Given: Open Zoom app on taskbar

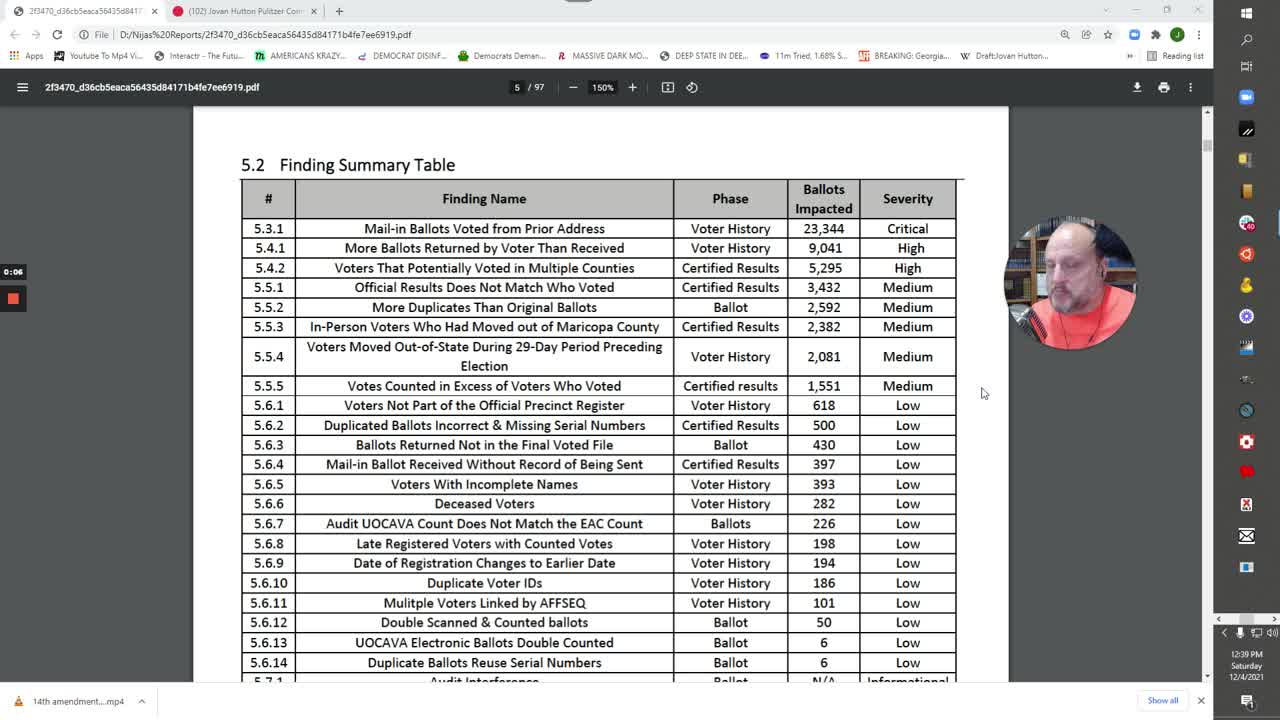Looking at the screenshot, I should (x=1246, y=97).
